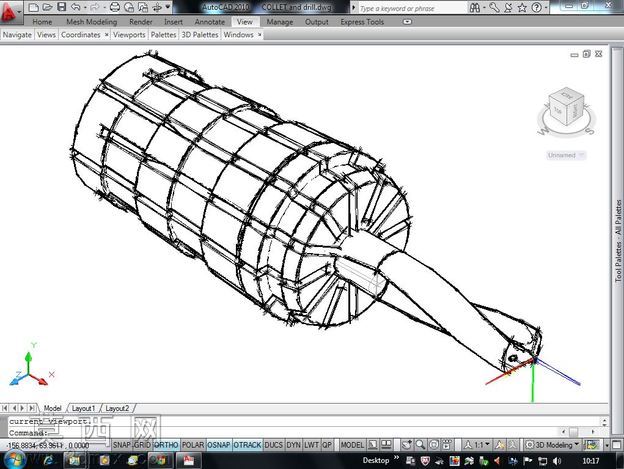Open the AutoCAD application menu logo
624x469 pixels.
click(10, 12)
